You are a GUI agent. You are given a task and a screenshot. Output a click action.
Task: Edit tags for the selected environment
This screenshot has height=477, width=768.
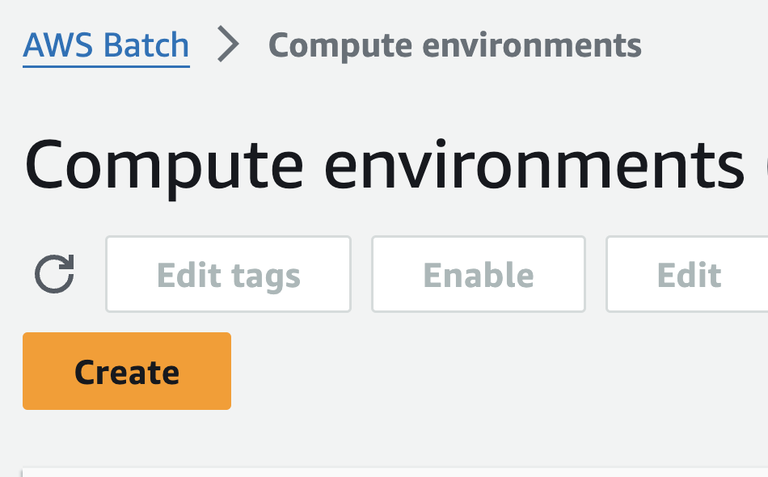(x=228, y=274)
